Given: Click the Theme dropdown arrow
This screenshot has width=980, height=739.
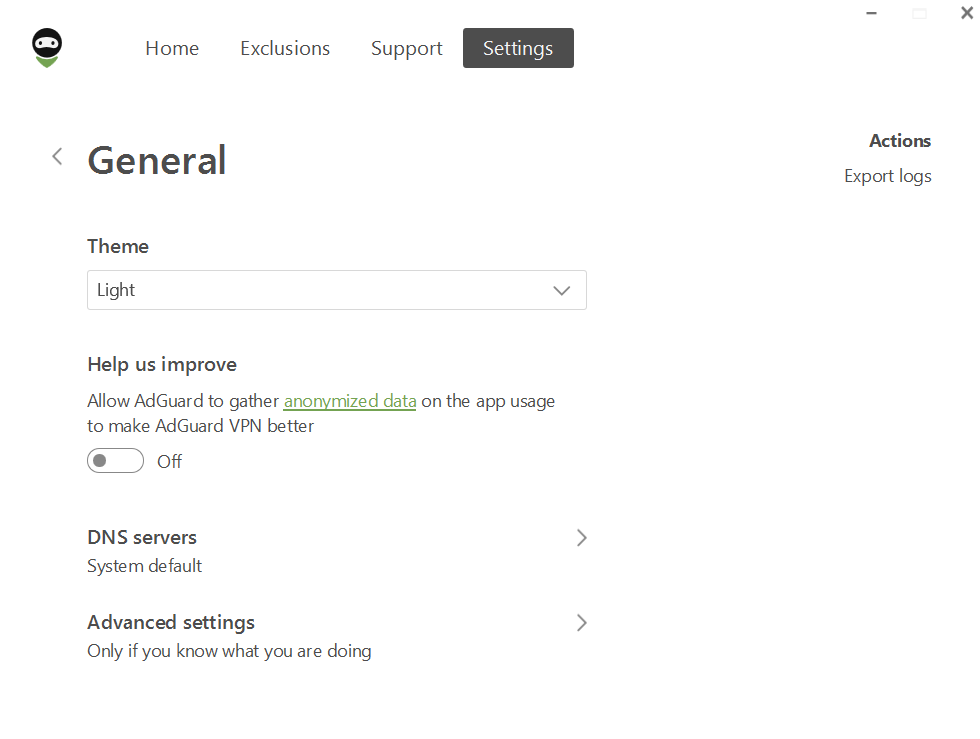Looking at the screenshot, I should pos(562,291).
